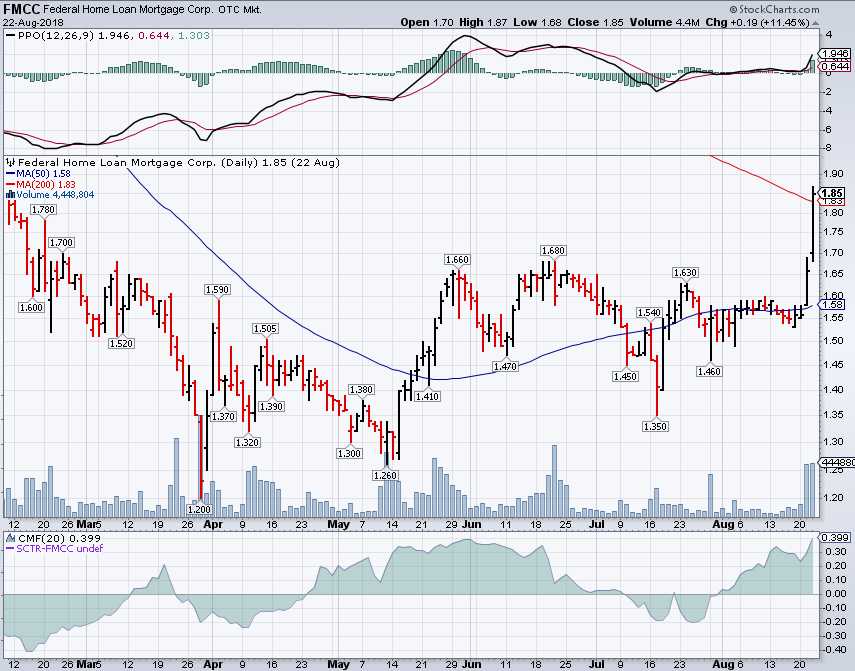Click the 0.399 CMF value tag
Image resolution: width=855 pixels, height=671 pixels.
click(833, 538)
